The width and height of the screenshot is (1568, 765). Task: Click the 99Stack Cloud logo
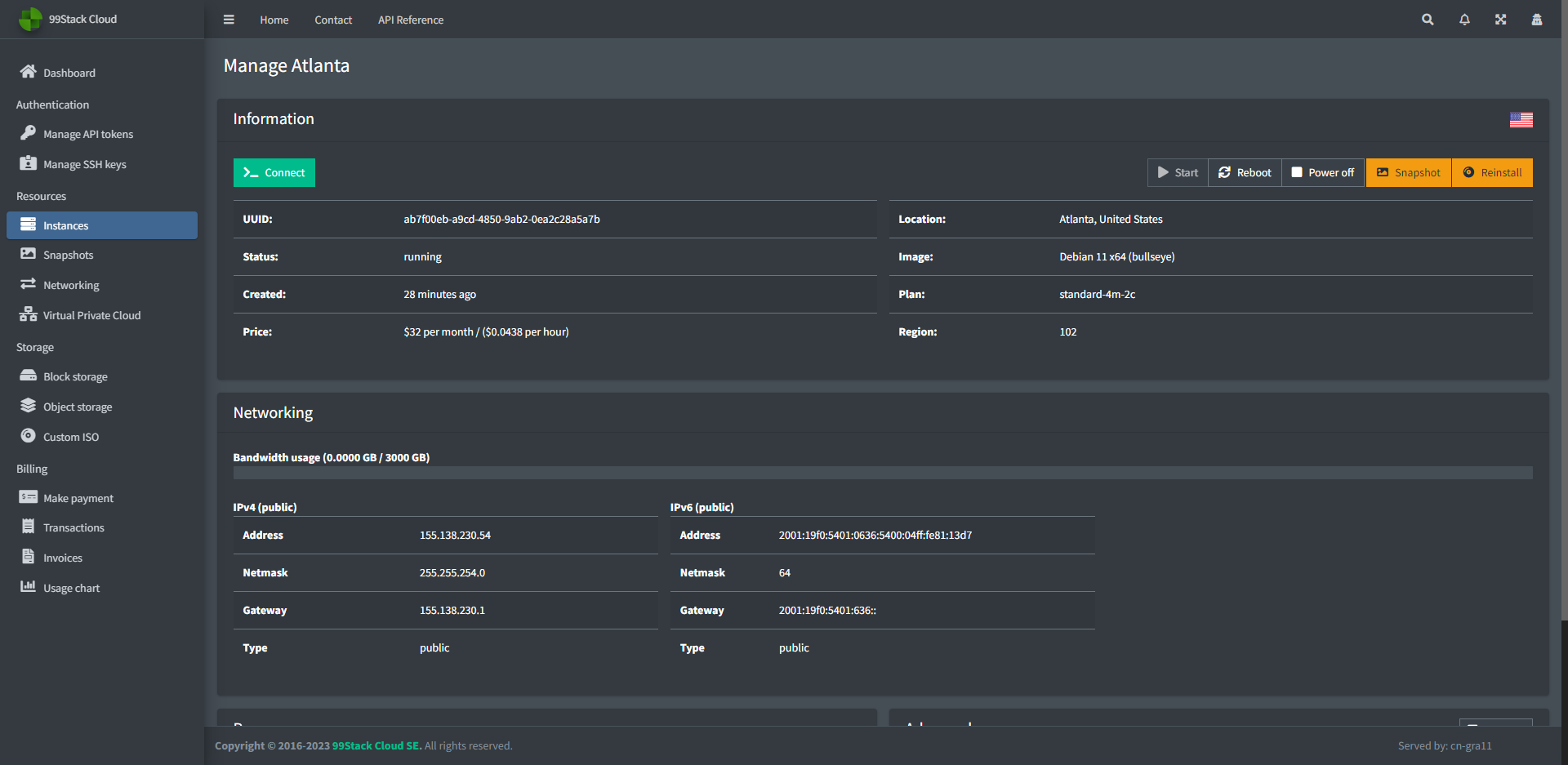[30, 19]
